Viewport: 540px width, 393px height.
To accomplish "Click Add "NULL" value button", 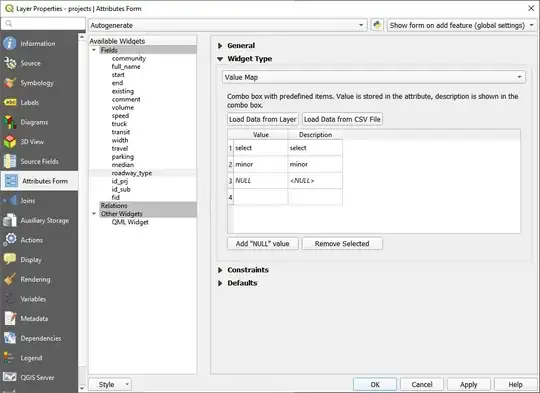I will click(x=263, y=244).
